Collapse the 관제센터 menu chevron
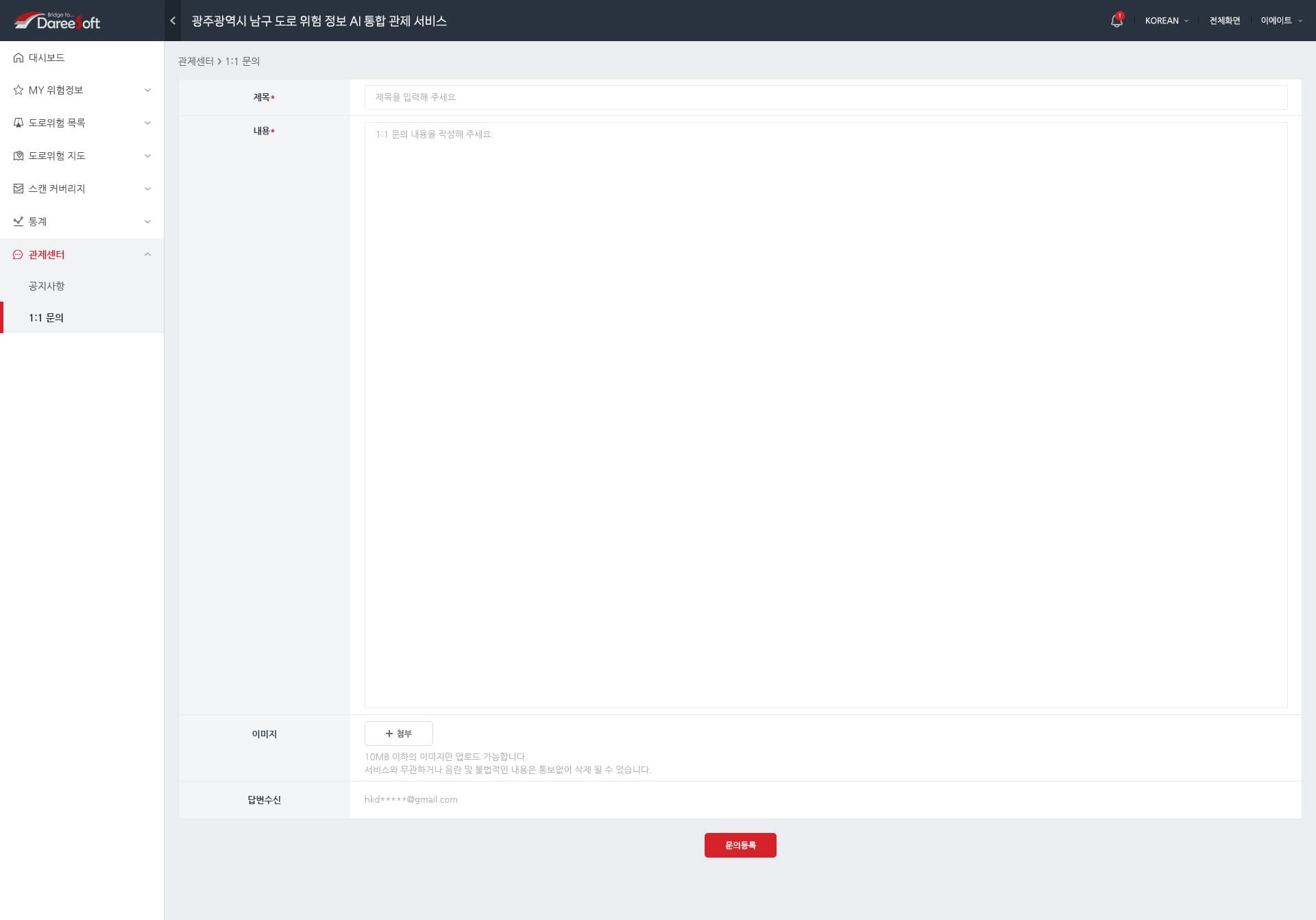The image size is (1316, 920). [147, 254]
